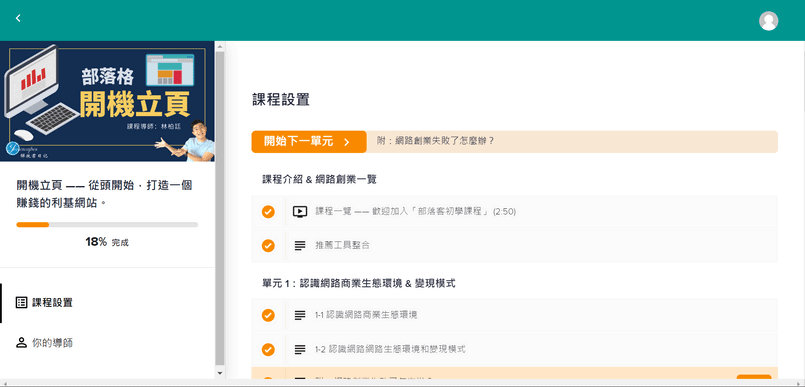Click the 部落格開機立頁 course banner thumbnail

(x=107, y=102)
